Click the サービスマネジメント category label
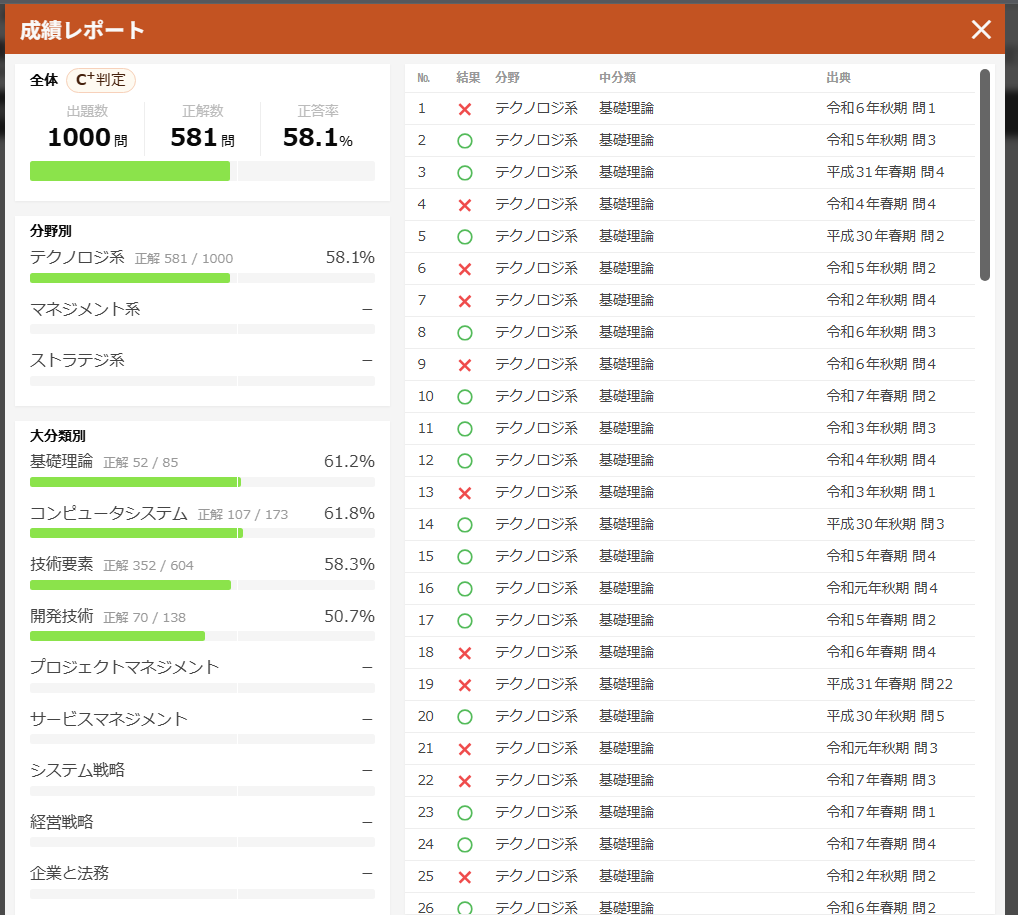The height and width of the screenshot is (915, 1018). pyautogui.click(x=108, y=719)
